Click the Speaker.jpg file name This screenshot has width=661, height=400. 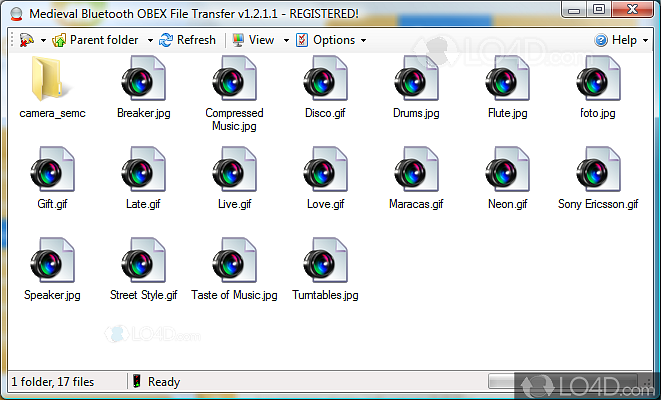pyautogui.click(x=52, y=295)
